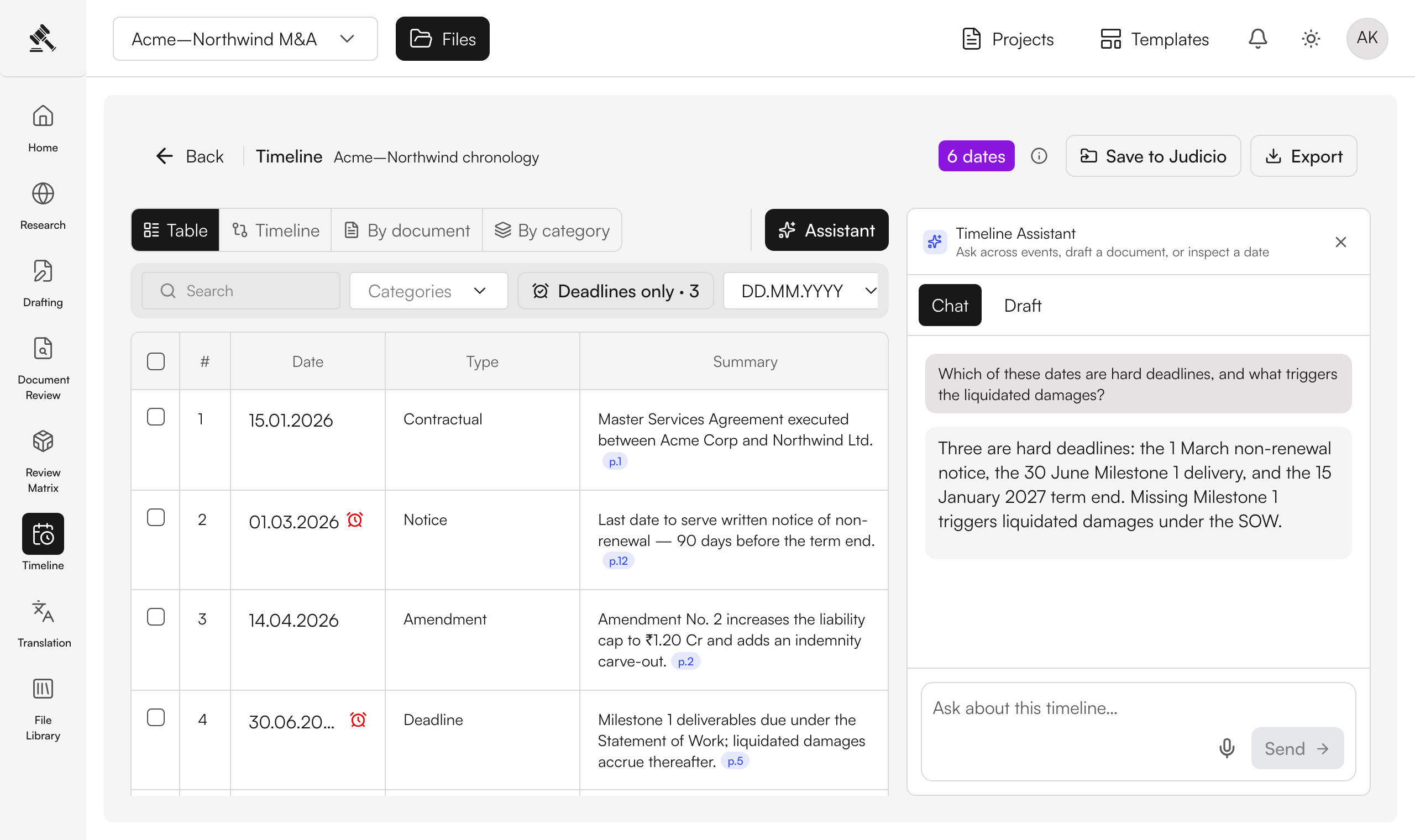Open the AK user avatar menu
The height and width of the screenshot is (840, 1415).
1366,39
